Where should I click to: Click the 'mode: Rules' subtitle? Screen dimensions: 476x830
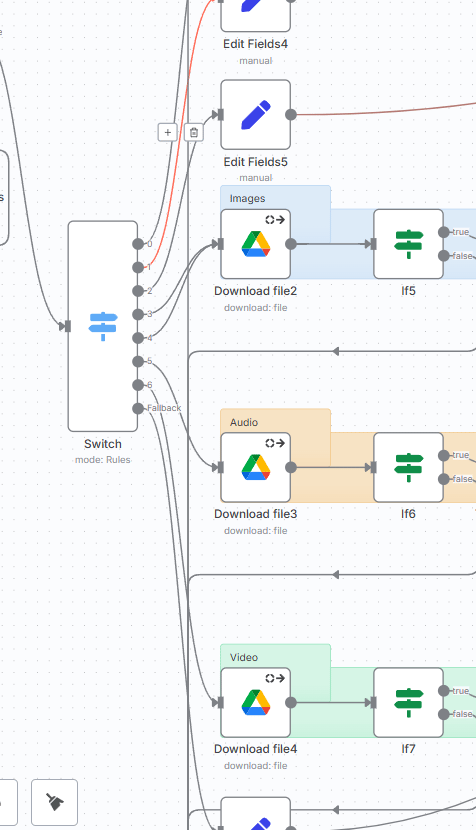click(103, 459)
